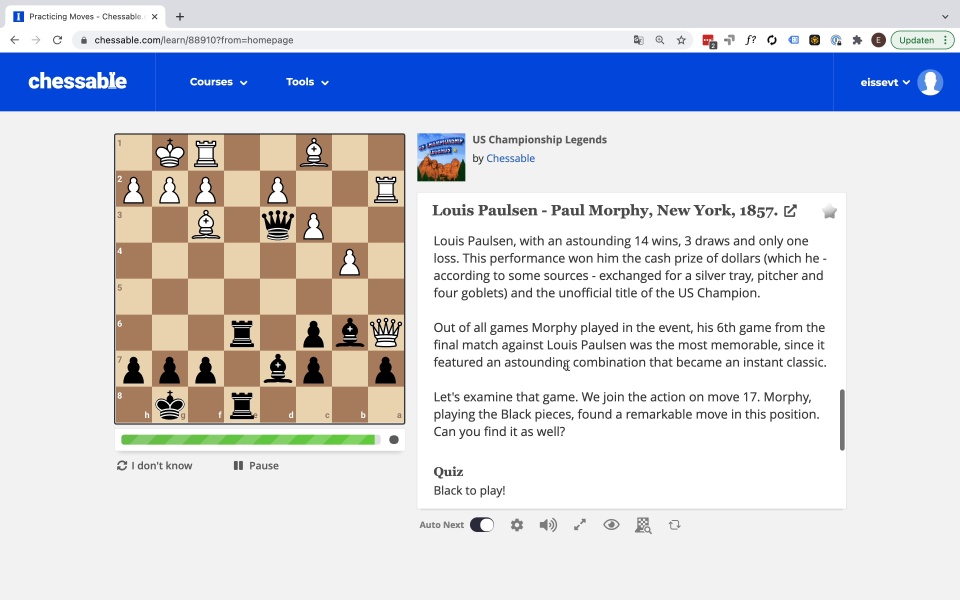Open the lesson settings gear icon
Image resolution: width=960 pixels, height=600 pixels.
click(517, 525)
